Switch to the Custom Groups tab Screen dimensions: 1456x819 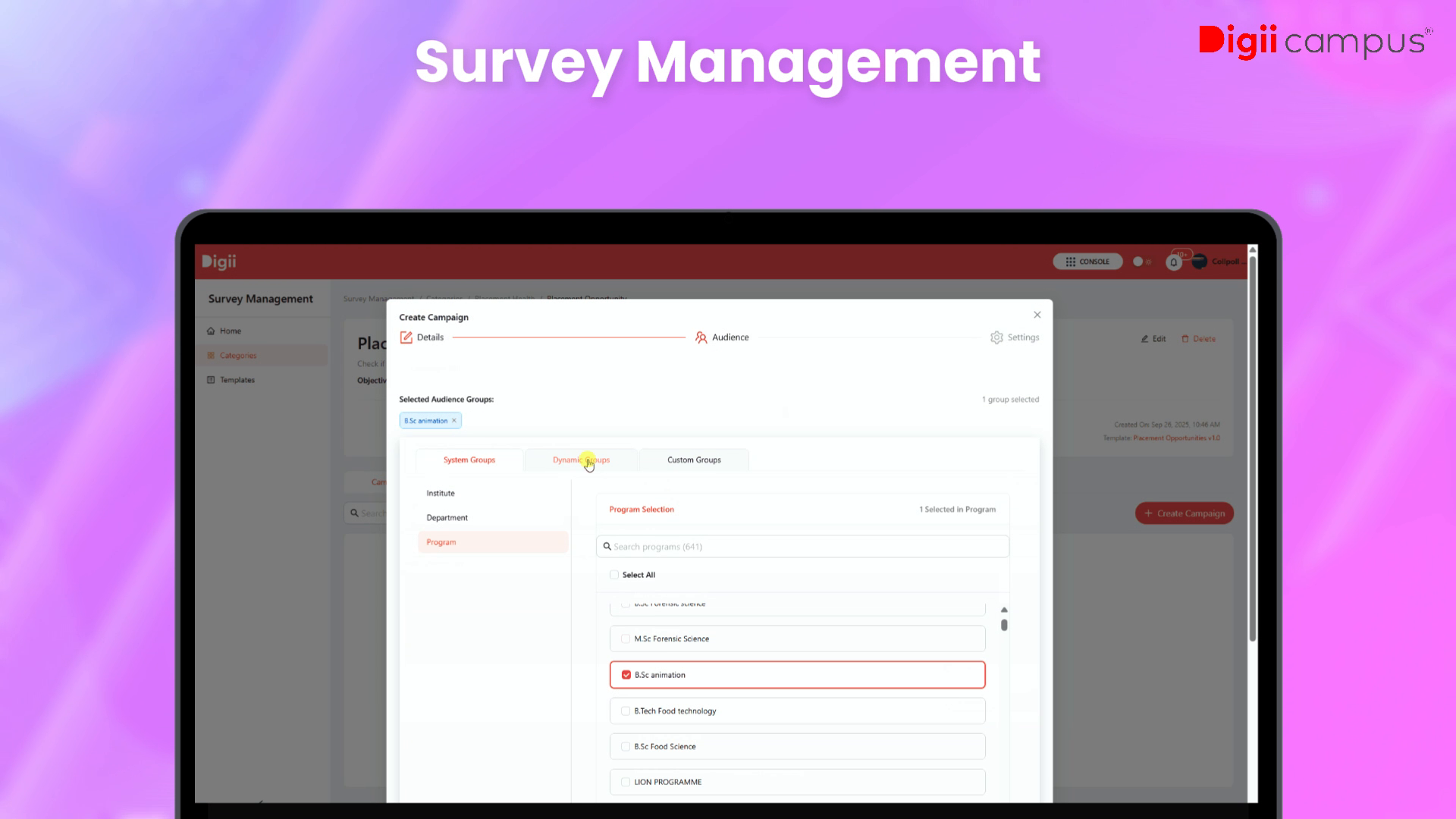pos(694,460)
